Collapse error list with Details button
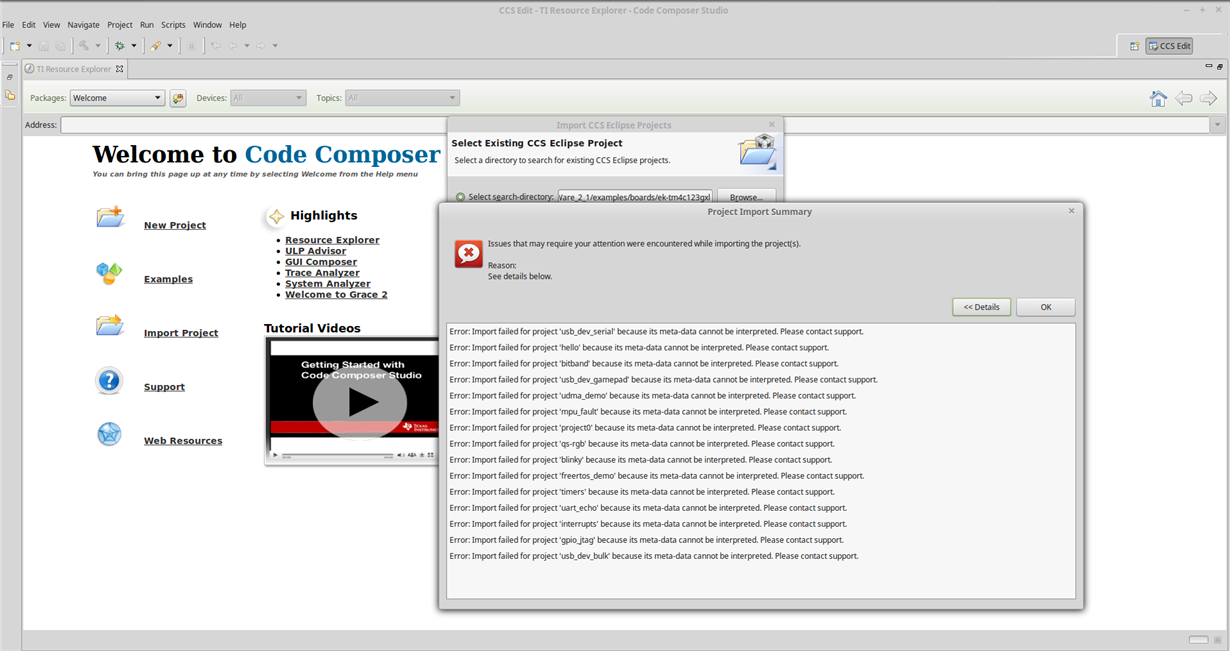The height and width of the screenshot is (651, 1230). [981, 307]
